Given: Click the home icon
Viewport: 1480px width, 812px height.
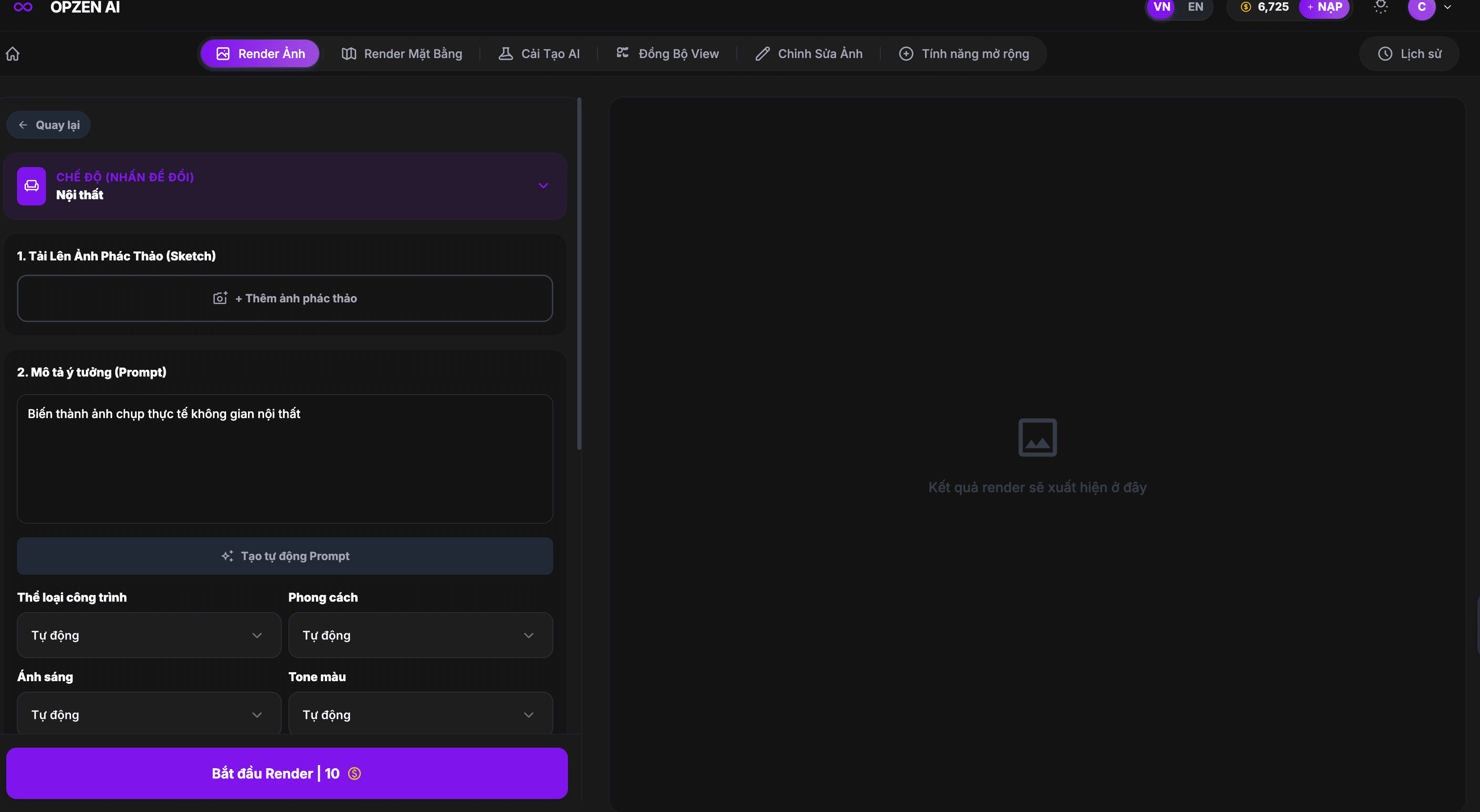Looking at the screenshot, I should (13, 54).
